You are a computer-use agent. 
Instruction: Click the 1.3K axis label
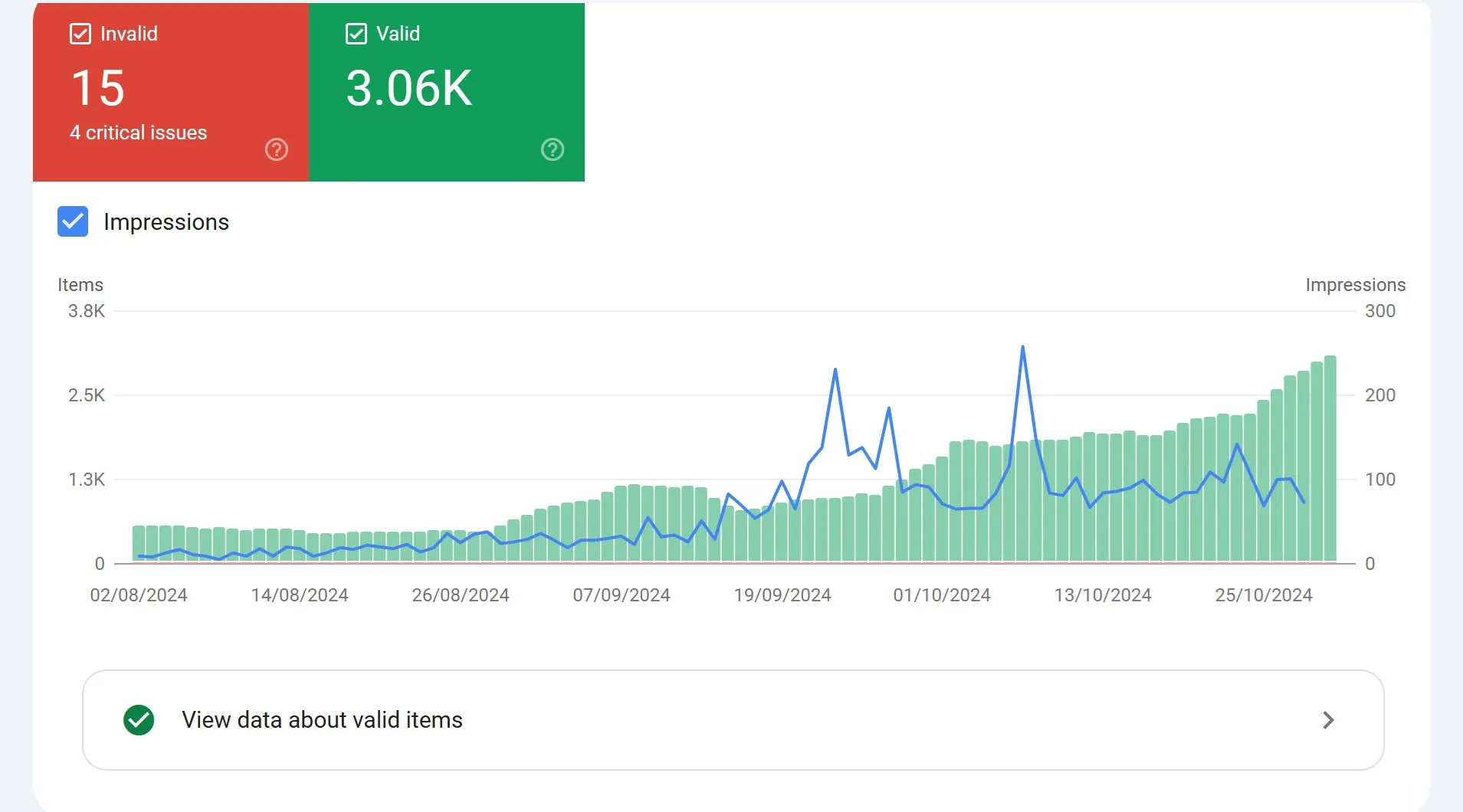[x=87, y=480]
